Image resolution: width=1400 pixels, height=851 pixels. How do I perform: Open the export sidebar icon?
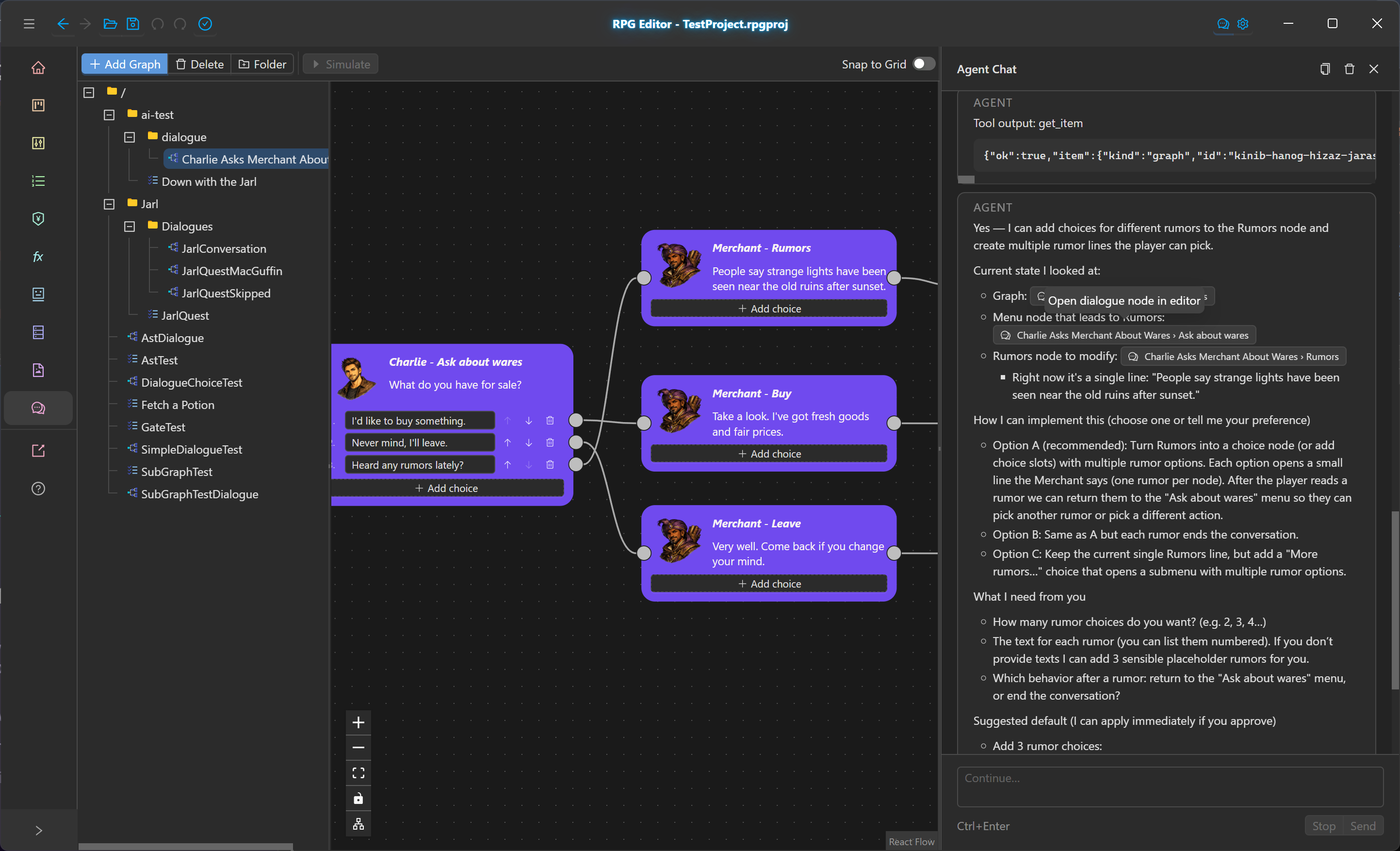(38, 451)
